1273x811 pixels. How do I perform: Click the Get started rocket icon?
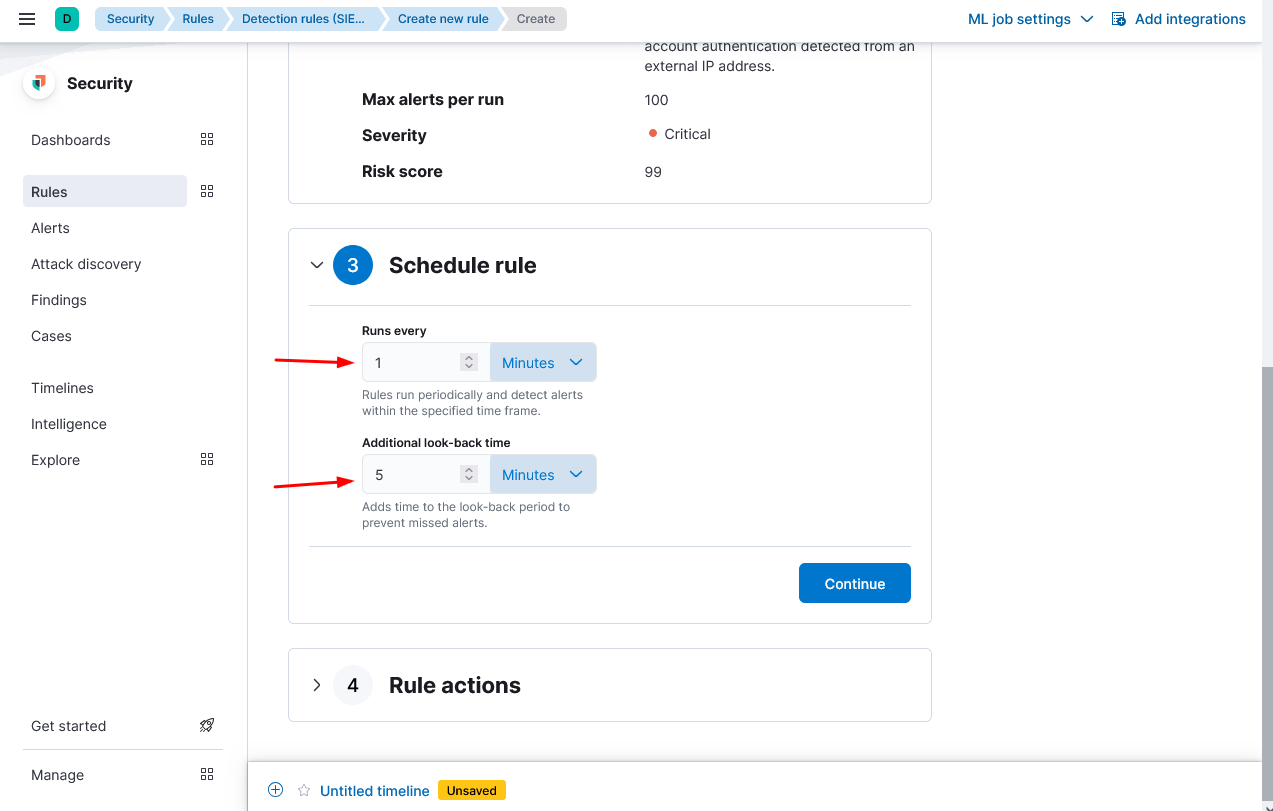tap(207, 726)
